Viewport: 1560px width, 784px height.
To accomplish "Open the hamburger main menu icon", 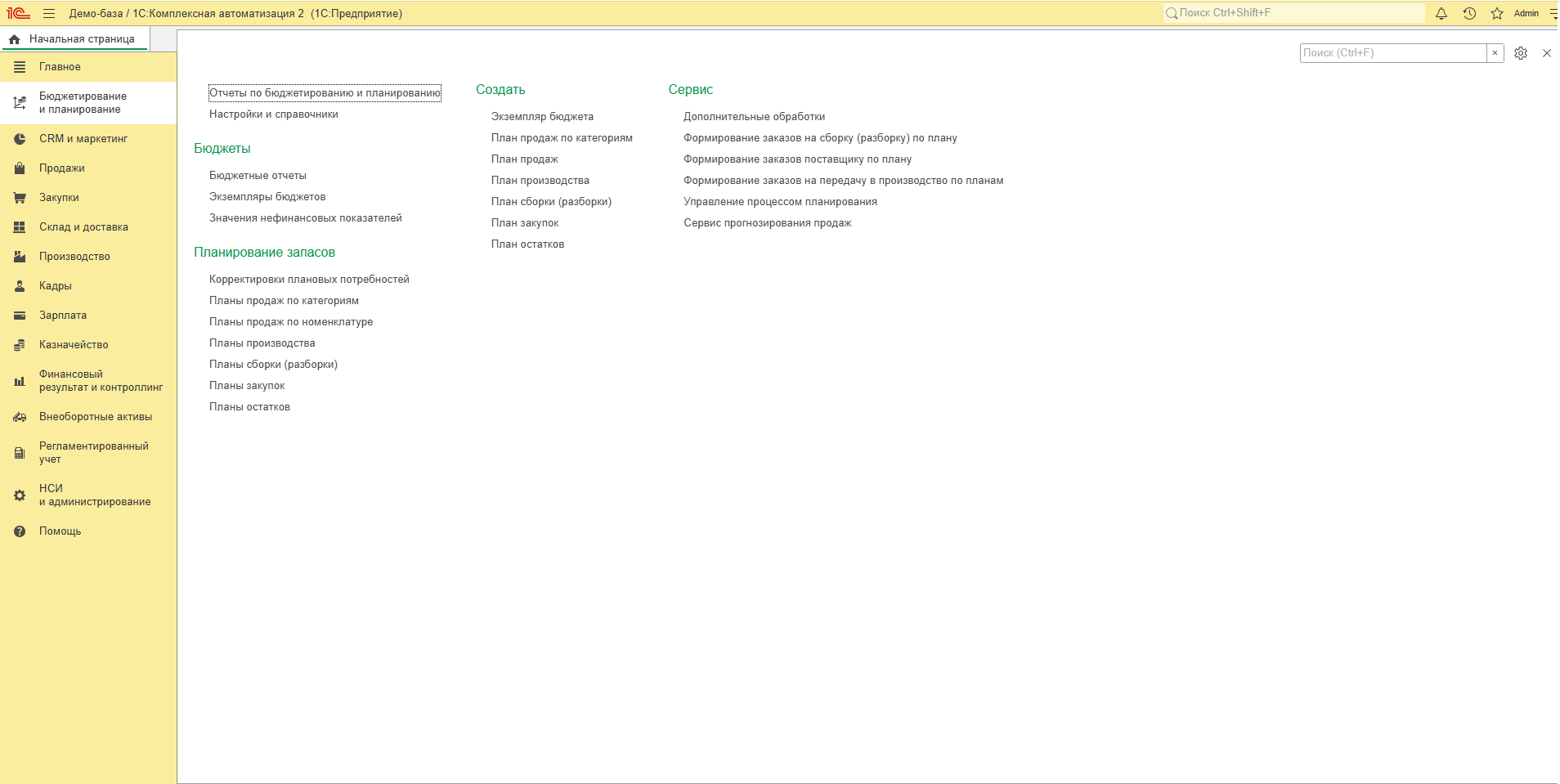I will pyautogui.click(x=49, y=13).
